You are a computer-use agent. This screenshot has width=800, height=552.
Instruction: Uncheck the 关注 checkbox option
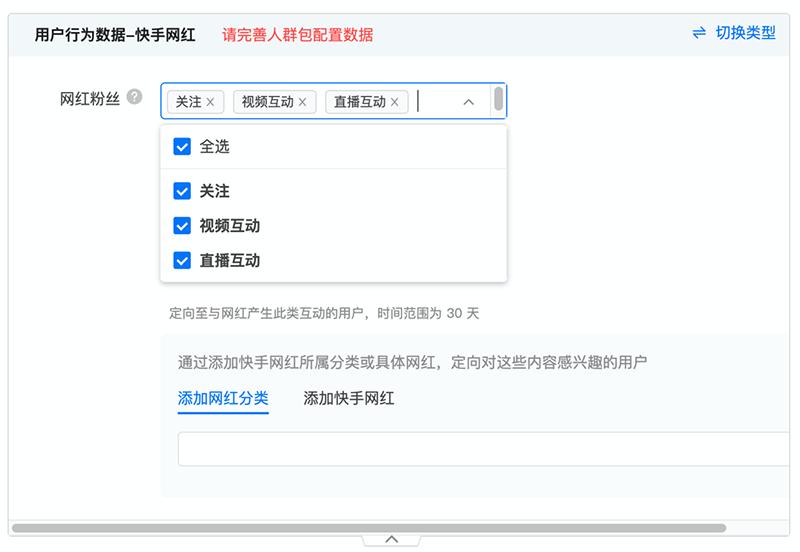coord(182,191)
